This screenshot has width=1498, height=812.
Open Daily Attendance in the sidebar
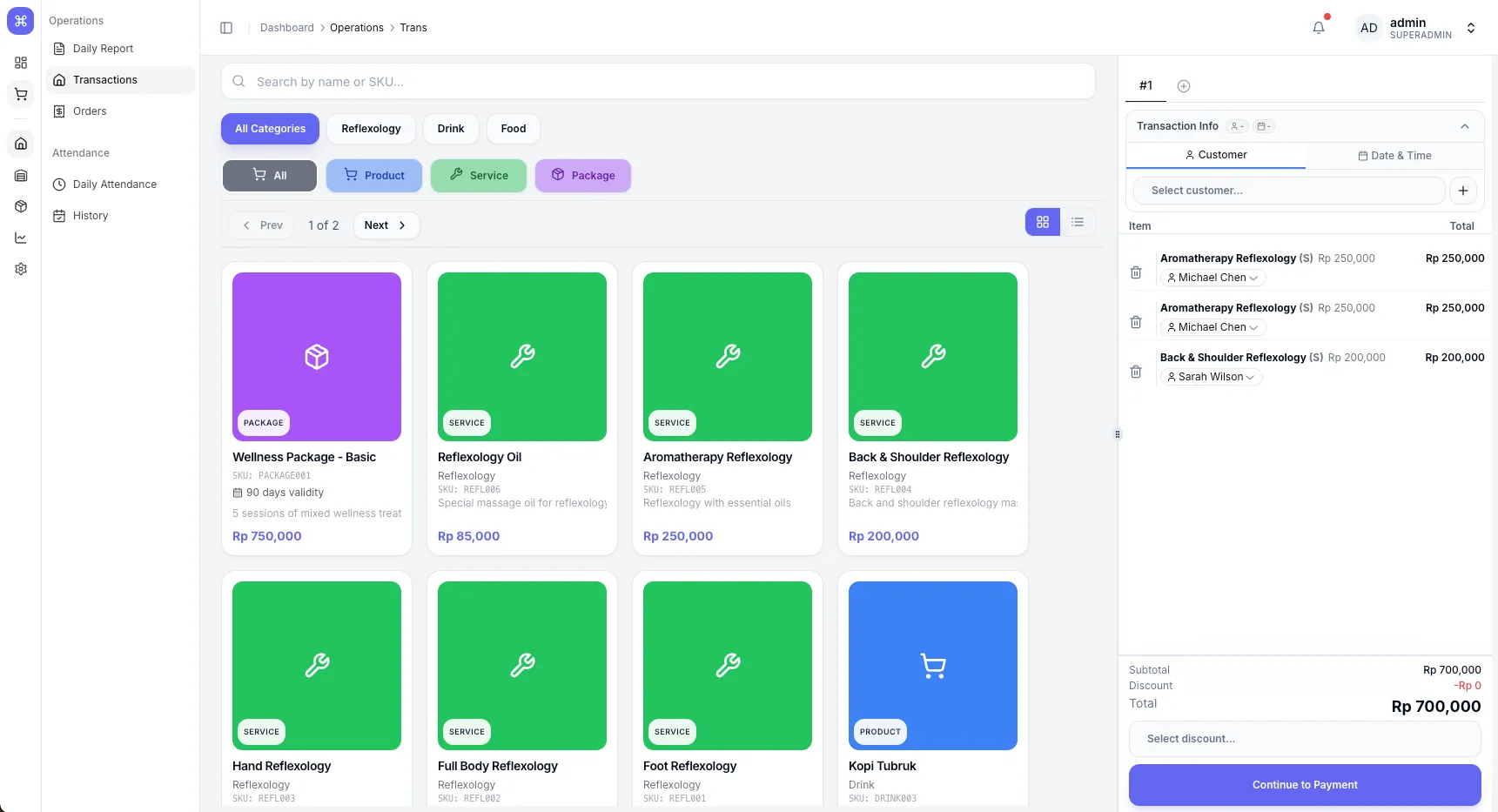click(115, 185)
